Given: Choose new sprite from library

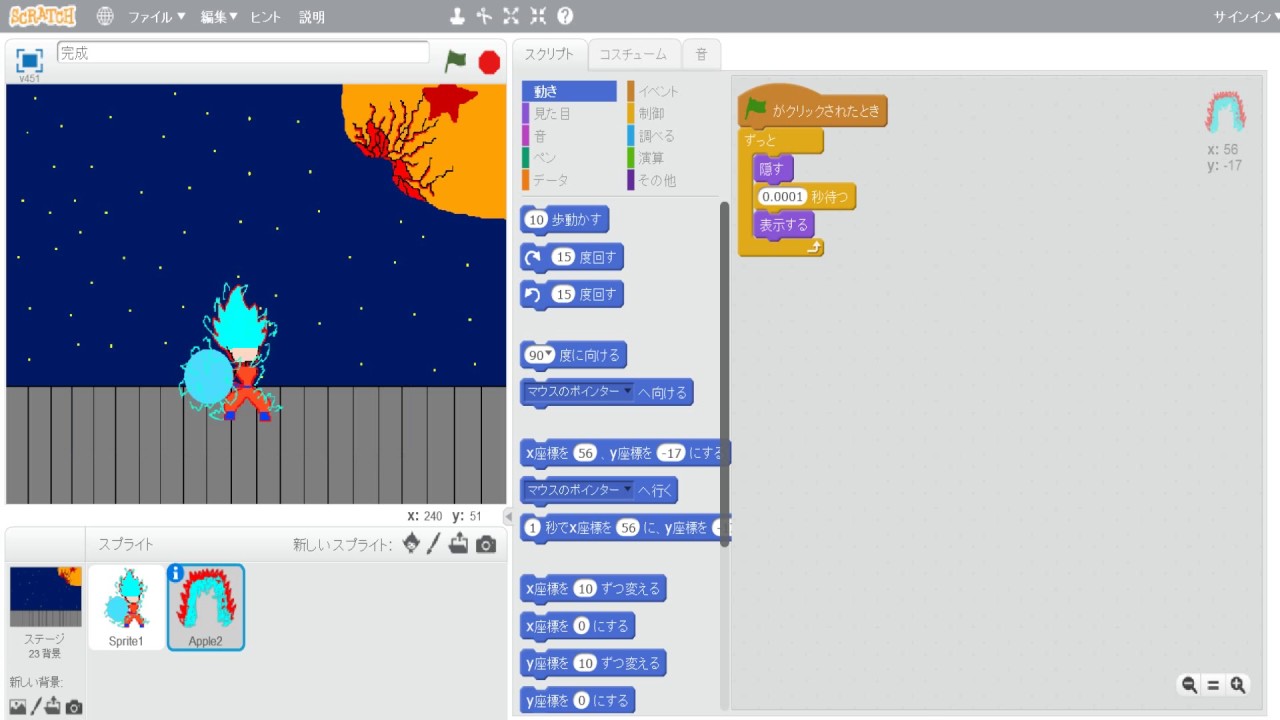Looking at the screenshot, I should click(411, 543).
